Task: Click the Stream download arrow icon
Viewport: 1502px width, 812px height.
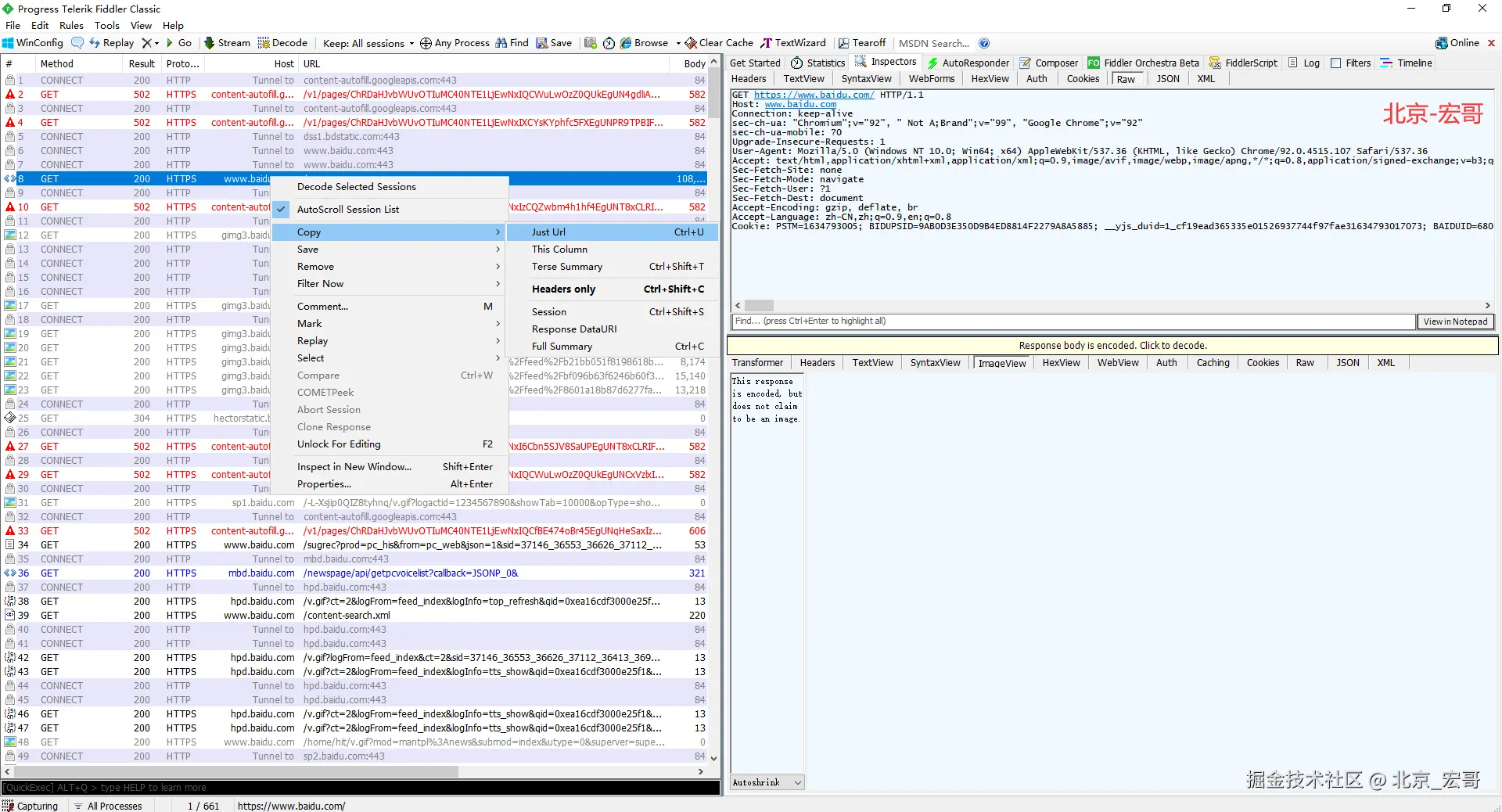Action: click(209, 43)
